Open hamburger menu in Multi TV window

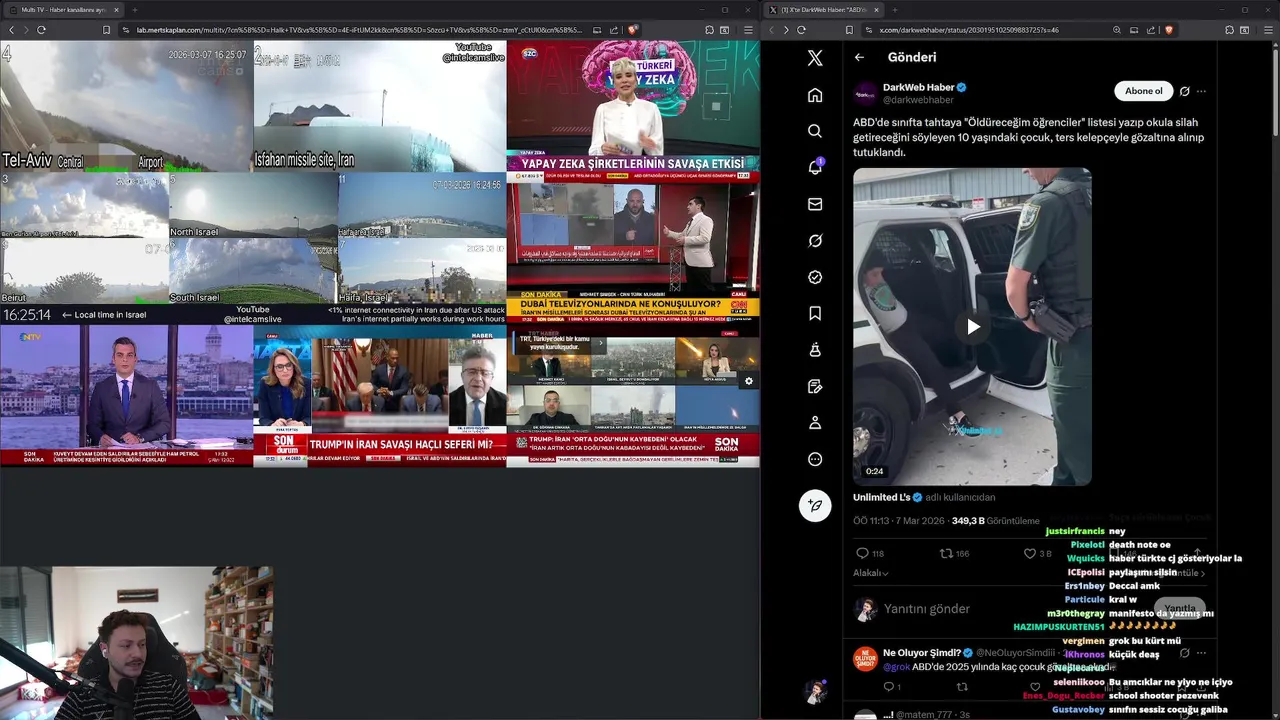(x=748, y=30)
